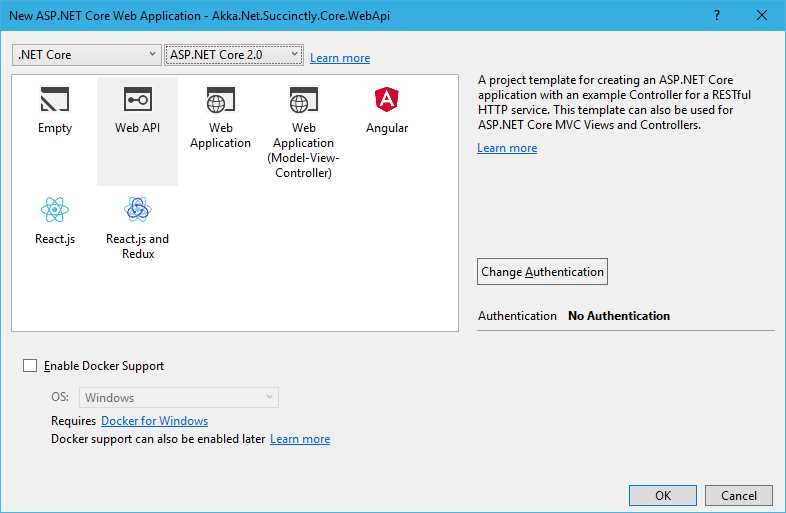This screenshot has height=513, width=786.
Task: Enable Docker Support checkbox
Action: tap(30, 366)
